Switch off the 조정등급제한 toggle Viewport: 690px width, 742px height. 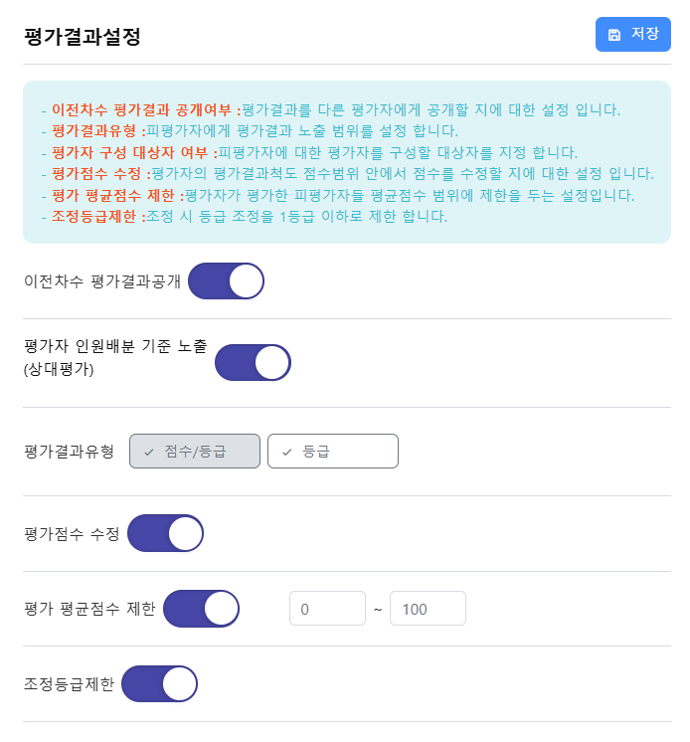(x=159, y=684)
